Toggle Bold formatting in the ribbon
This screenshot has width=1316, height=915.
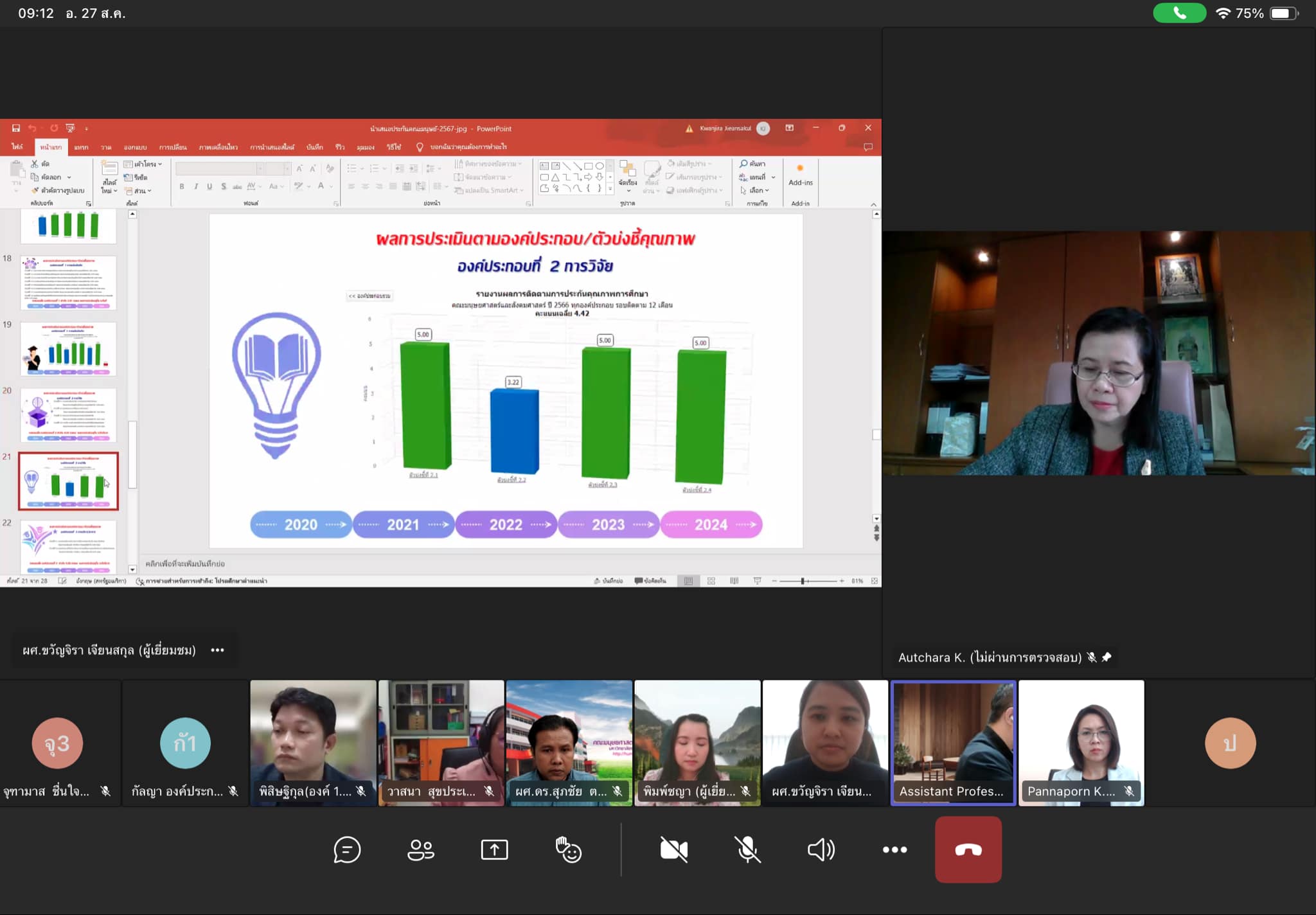coord(182,186)
